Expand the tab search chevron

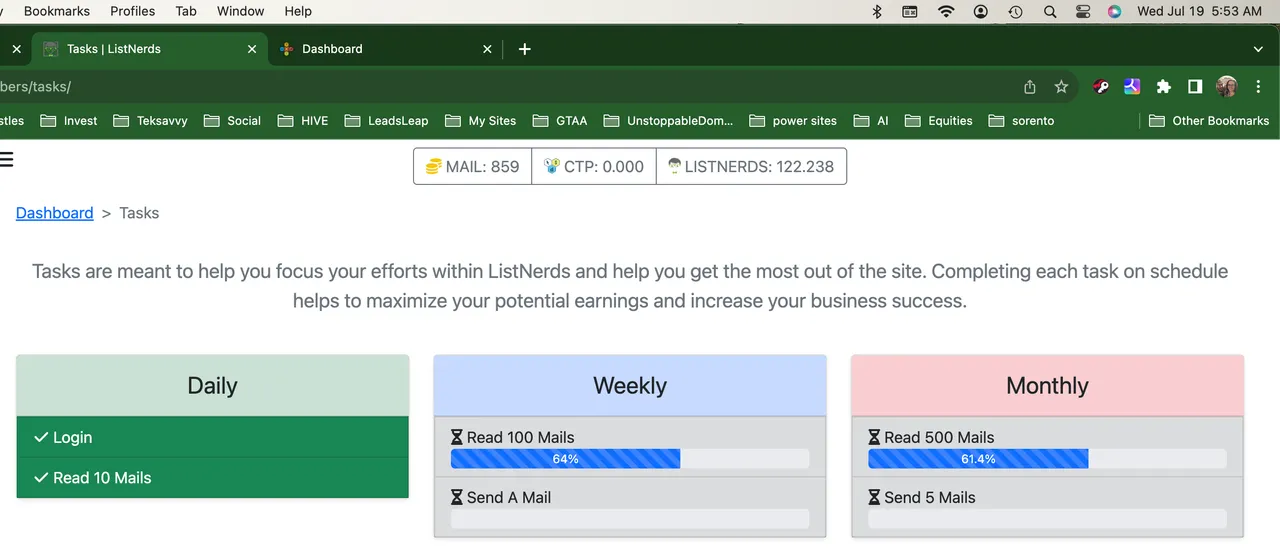[x=1258, y=49]
